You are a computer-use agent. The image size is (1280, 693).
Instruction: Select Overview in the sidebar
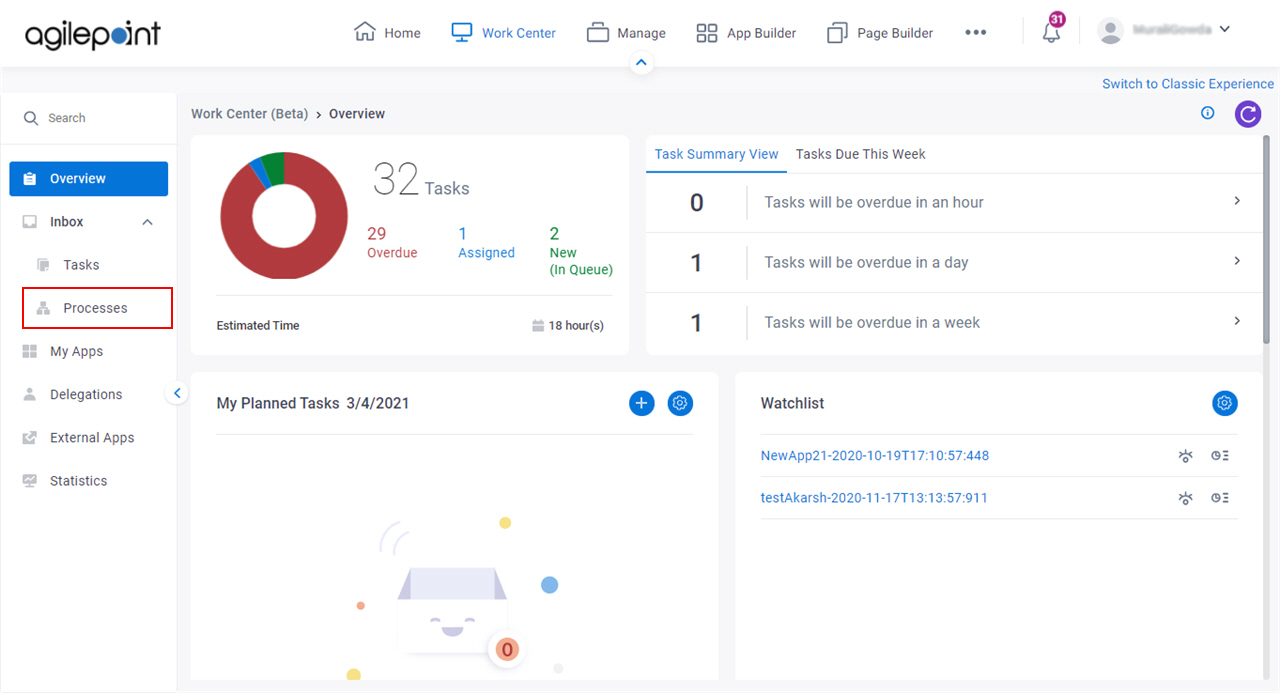click(x=89, y=179)
